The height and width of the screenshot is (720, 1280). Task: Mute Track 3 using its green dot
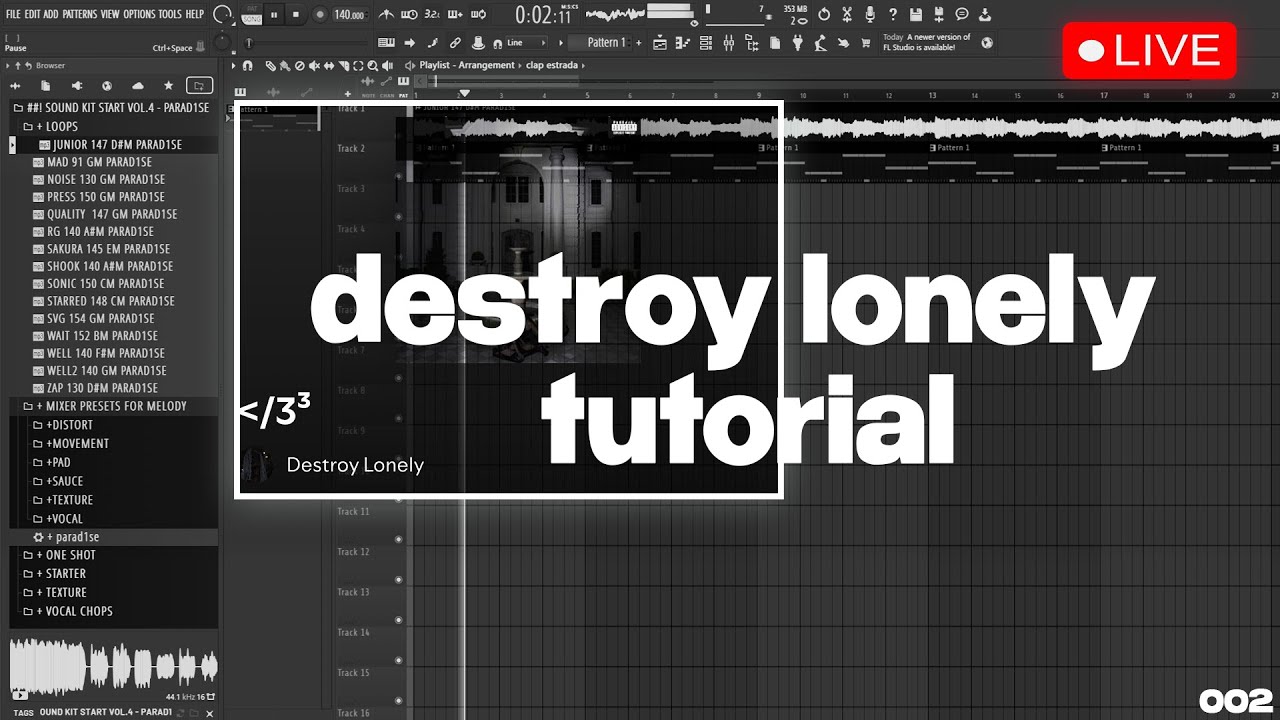pos(399,216)
